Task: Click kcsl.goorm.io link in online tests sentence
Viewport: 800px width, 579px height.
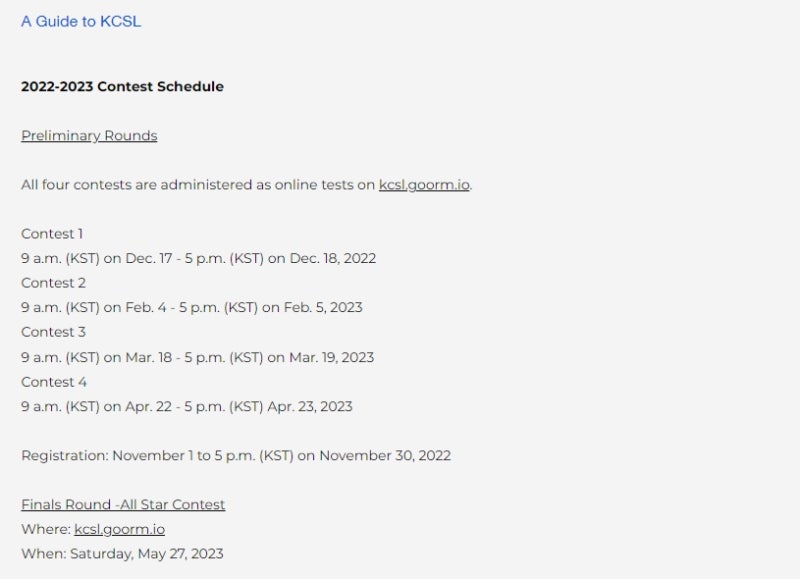Action: click(x=424, y=185)
